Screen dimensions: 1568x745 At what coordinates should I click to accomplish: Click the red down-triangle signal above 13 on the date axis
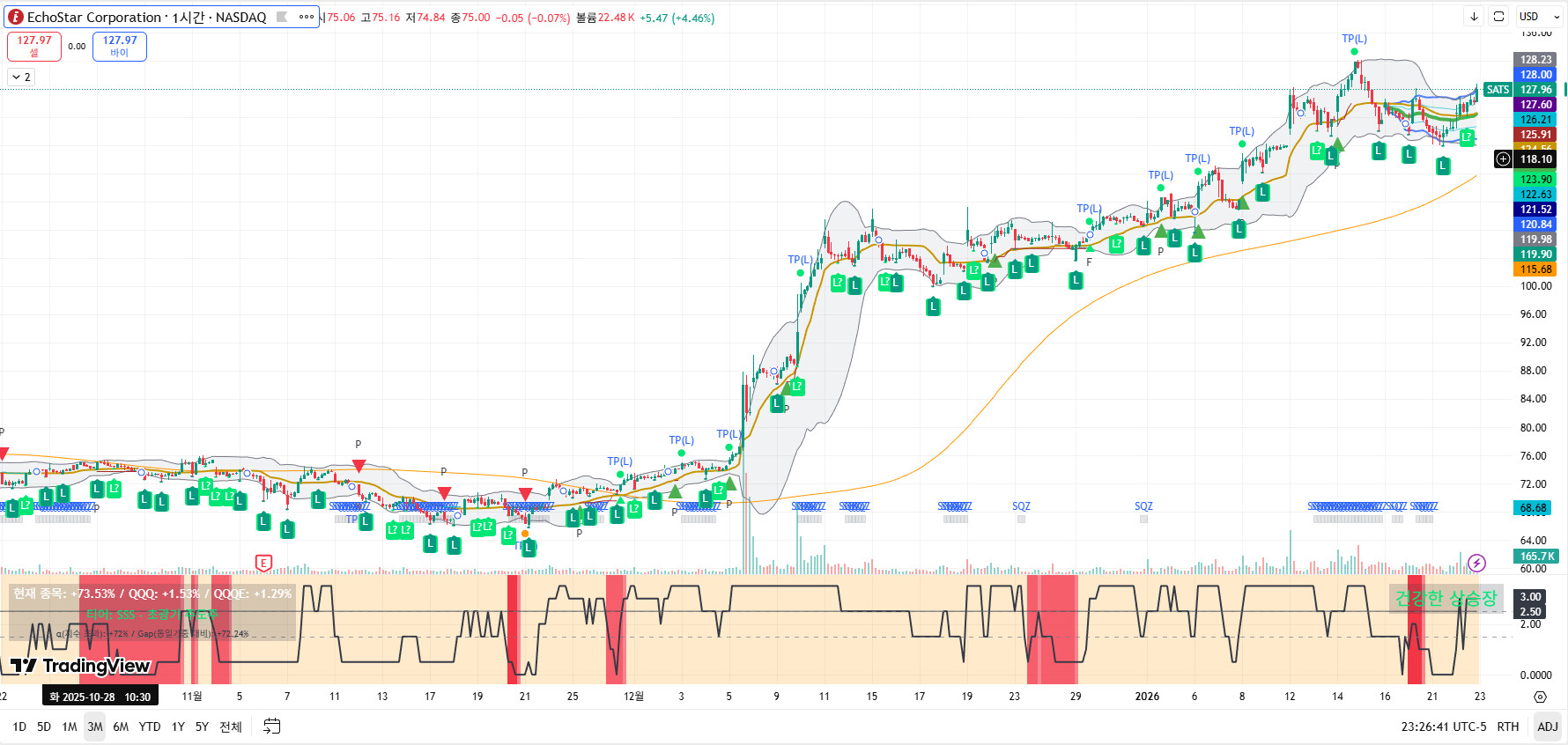point(359,465)
